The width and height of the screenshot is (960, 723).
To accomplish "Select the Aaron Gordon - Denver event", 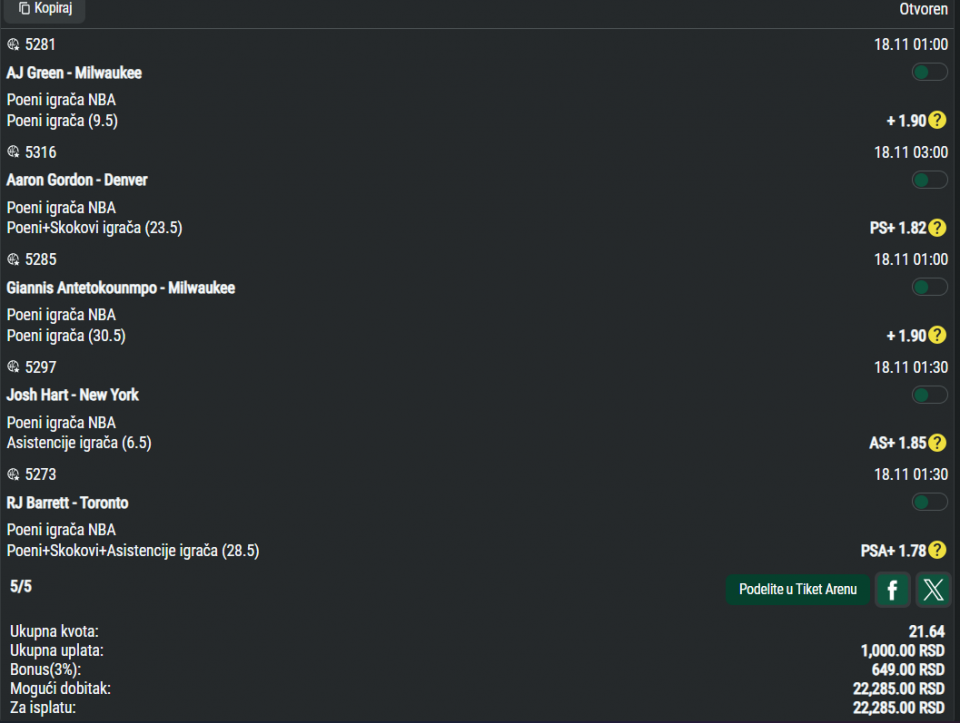I will coord(77,180).
